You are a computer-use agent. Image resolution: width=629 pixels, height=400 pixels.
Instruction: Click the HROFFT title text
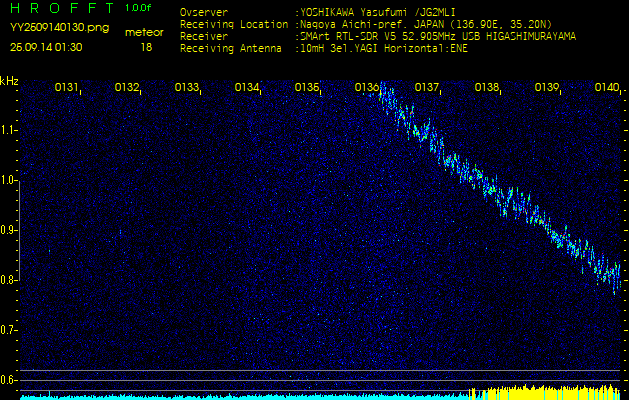pos(60,8)
